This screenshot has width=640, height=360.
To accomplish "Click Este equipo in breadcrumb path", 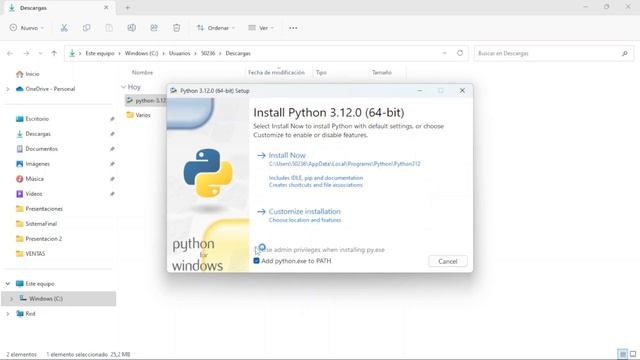I will (x=100, y=53).
